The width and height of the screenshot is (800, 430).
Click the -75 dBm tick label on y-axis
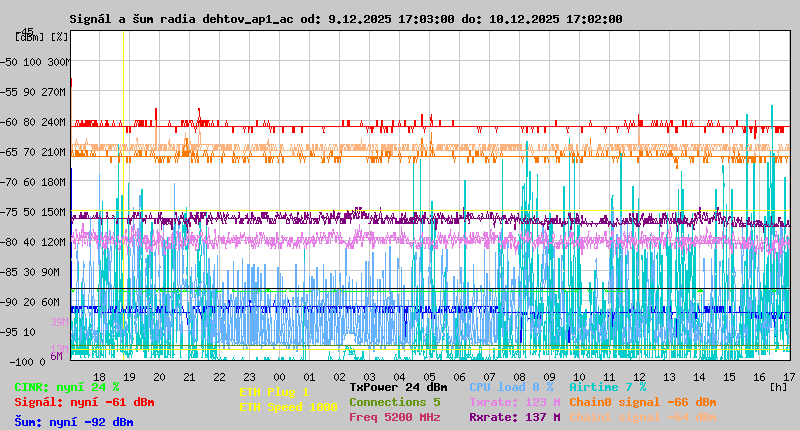[12, 212]
